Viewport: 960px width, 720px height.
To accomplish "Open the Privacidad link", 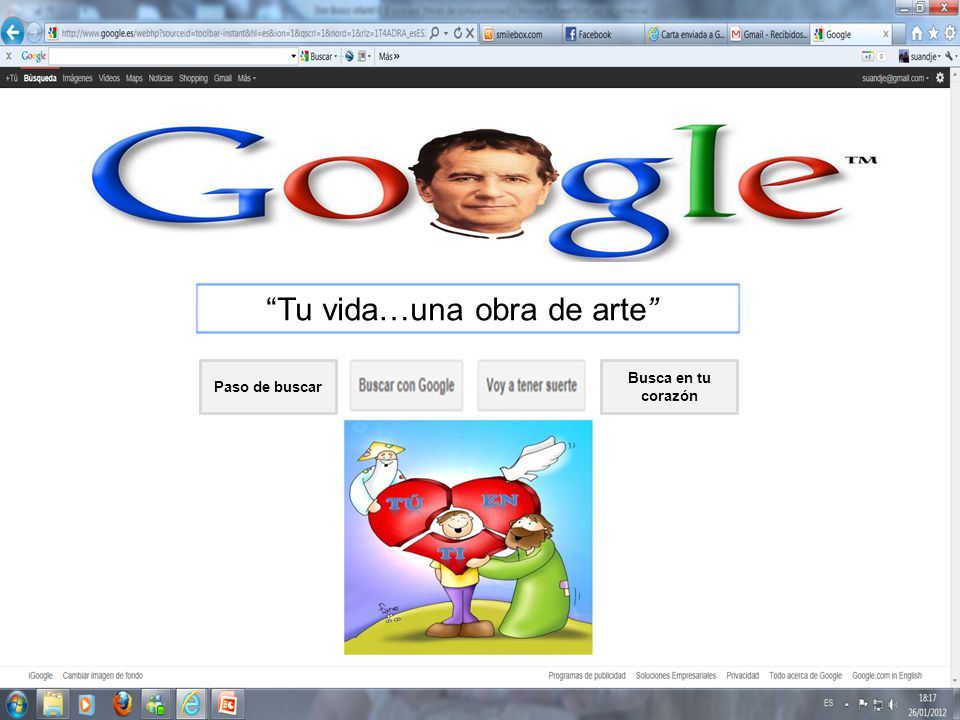I will pos(743,676).
